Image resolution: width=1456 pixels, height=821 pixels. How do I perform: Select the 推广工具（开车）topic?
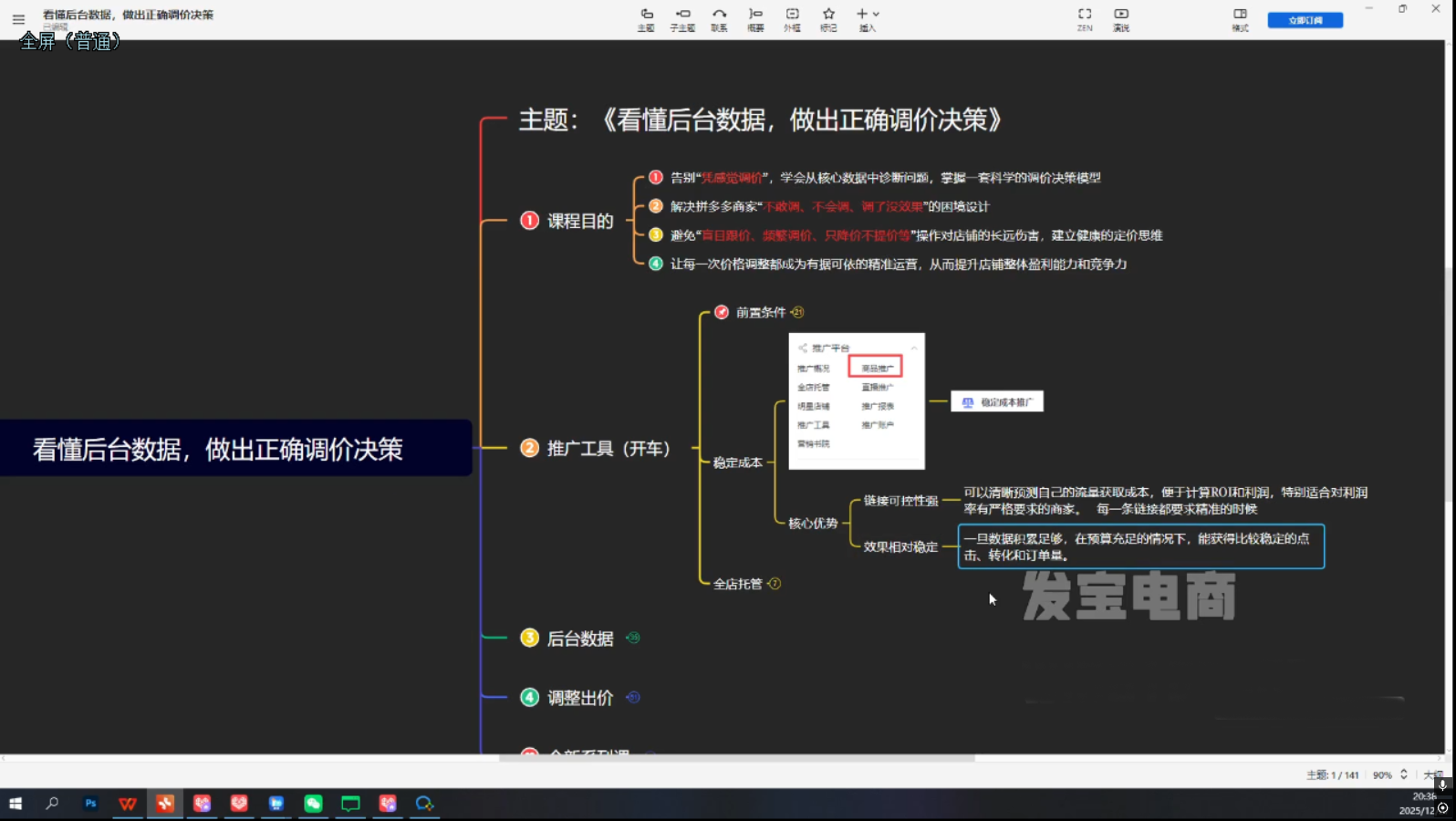(x=608, y=448)
